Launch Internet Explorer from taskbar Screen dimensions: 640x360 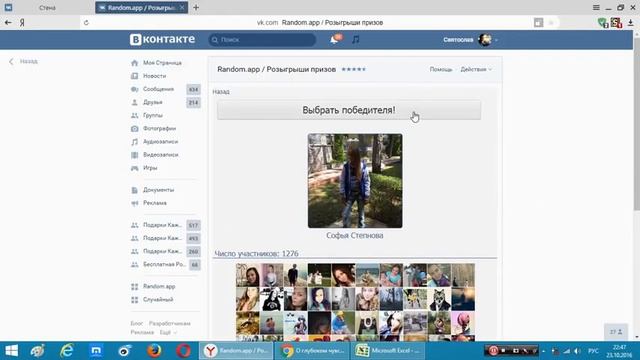(x=67, y=351)
